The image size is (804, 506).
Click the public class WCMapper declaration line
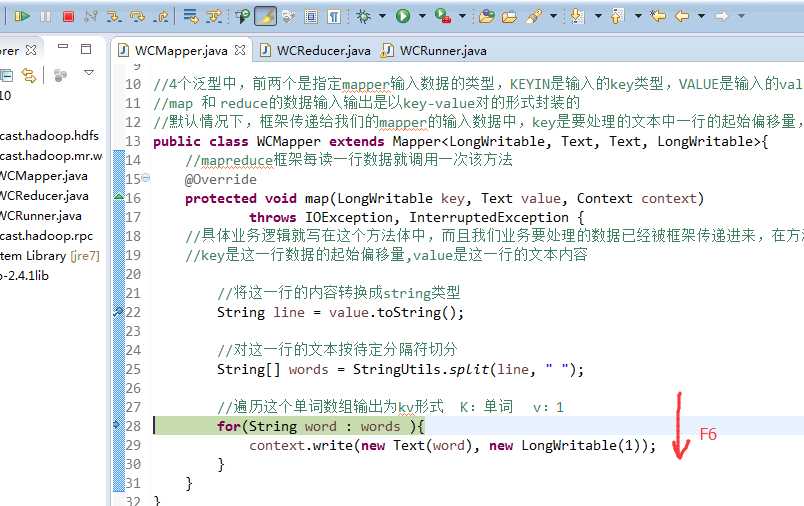460,141
